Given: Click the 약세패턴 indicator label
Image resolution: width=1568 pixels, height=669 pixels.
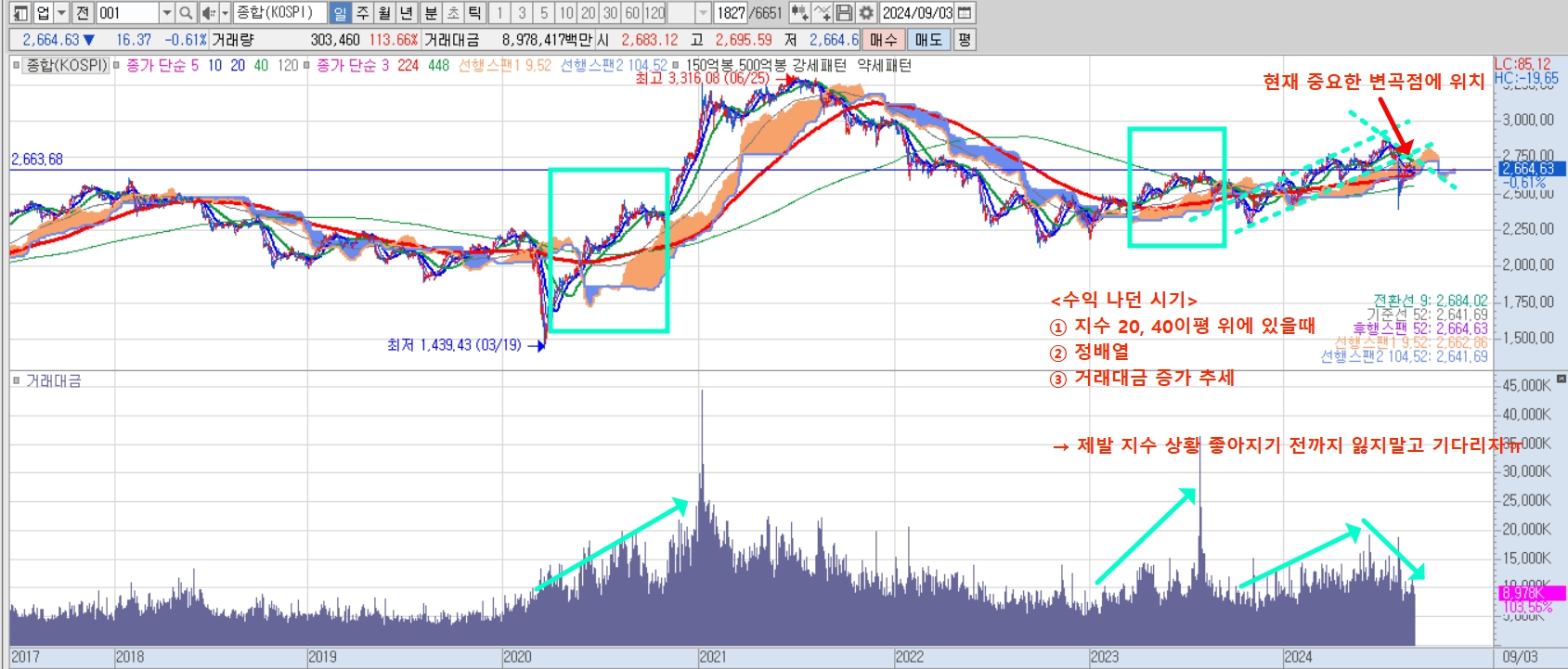Looking at the screenshot, I should (884, 65).
